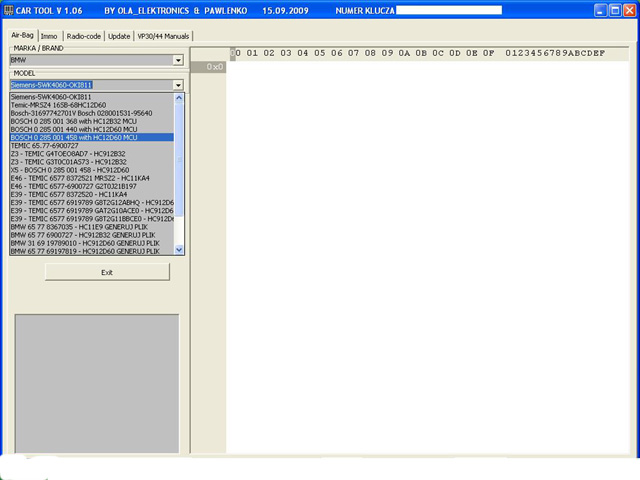Select BOSCH 0 285 001 440 with HC12D60 MCU
This screenshot has height=480, width=640.
coord(92,130)
